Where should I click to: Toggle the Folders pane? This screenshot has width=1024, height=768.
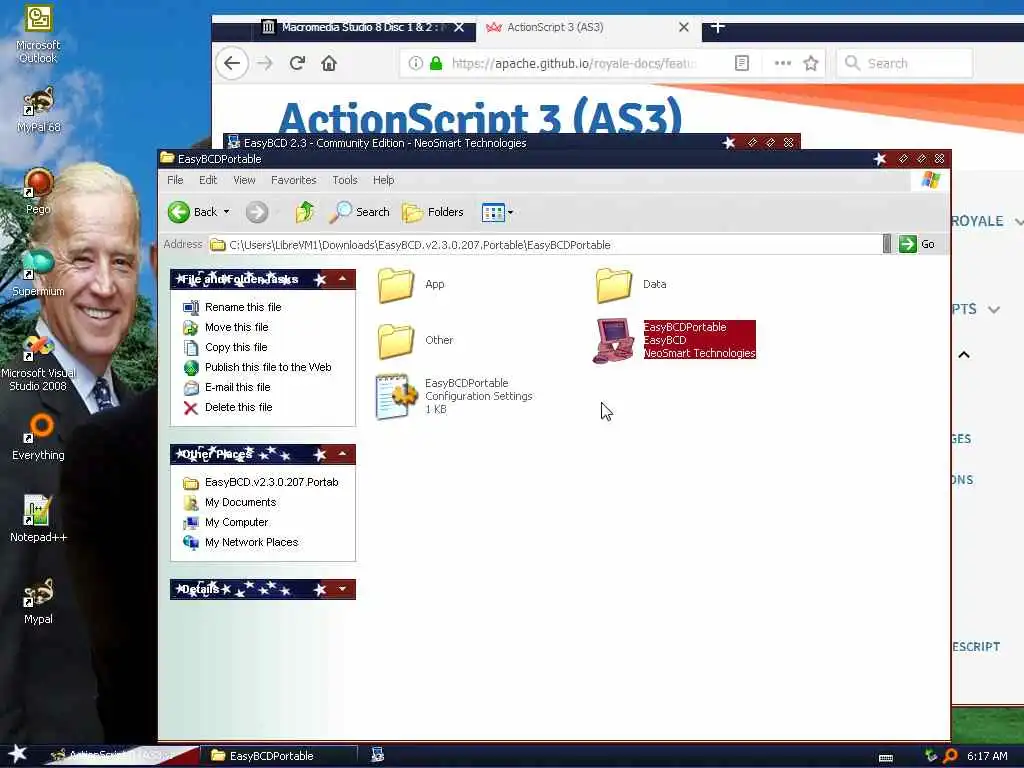[x=432, y=212]
